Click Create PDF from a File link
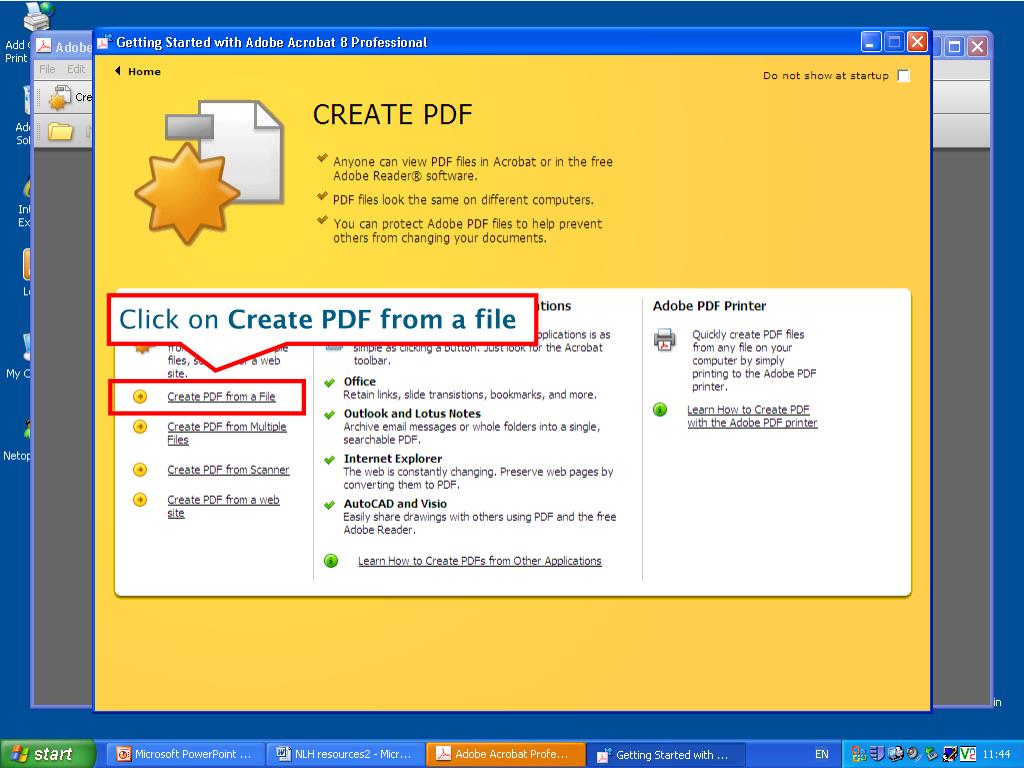The width and height of the screenshot is (1024, 768). 221,396
